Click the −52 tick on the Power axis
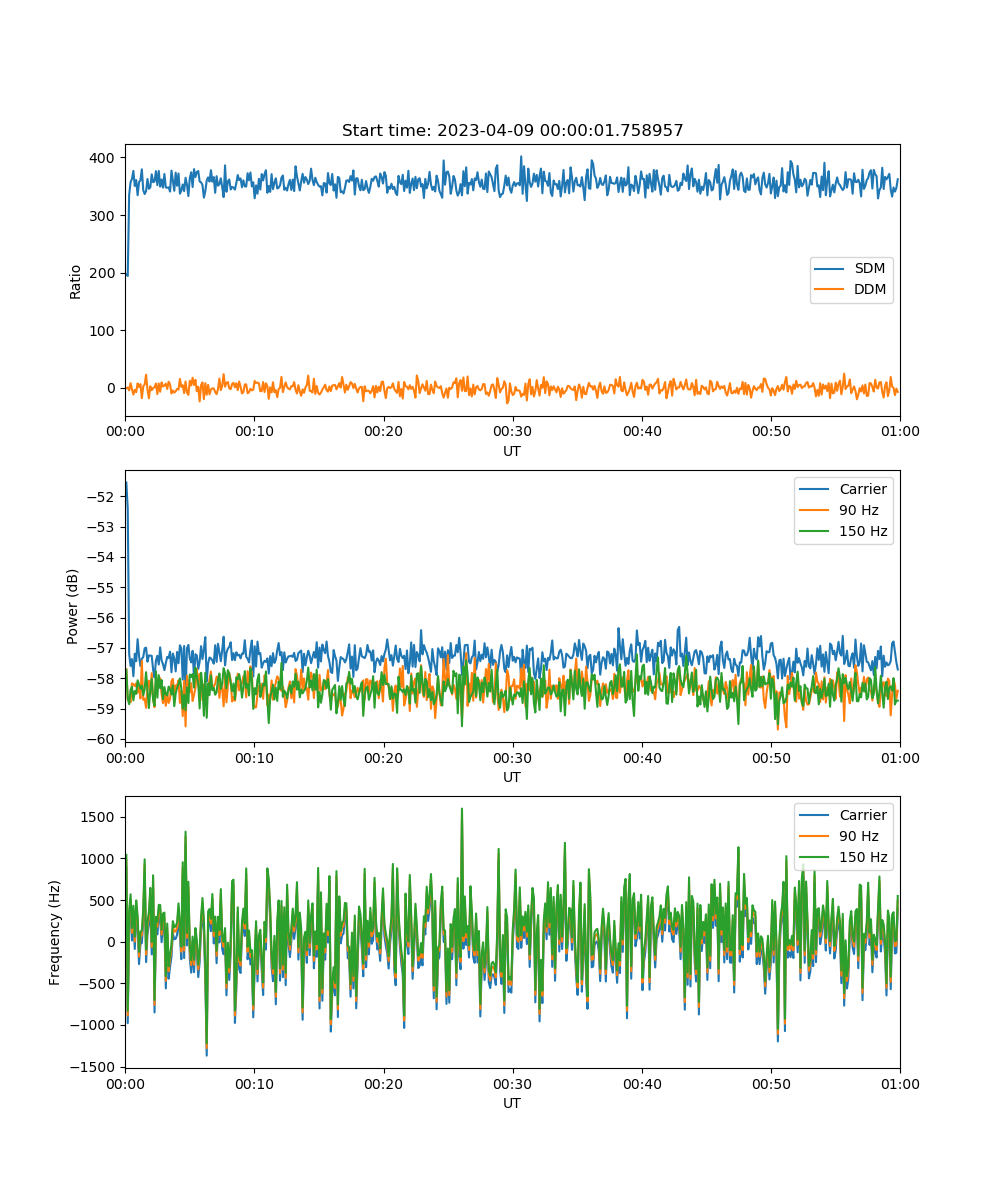1000x1200 pixels. 102,496
